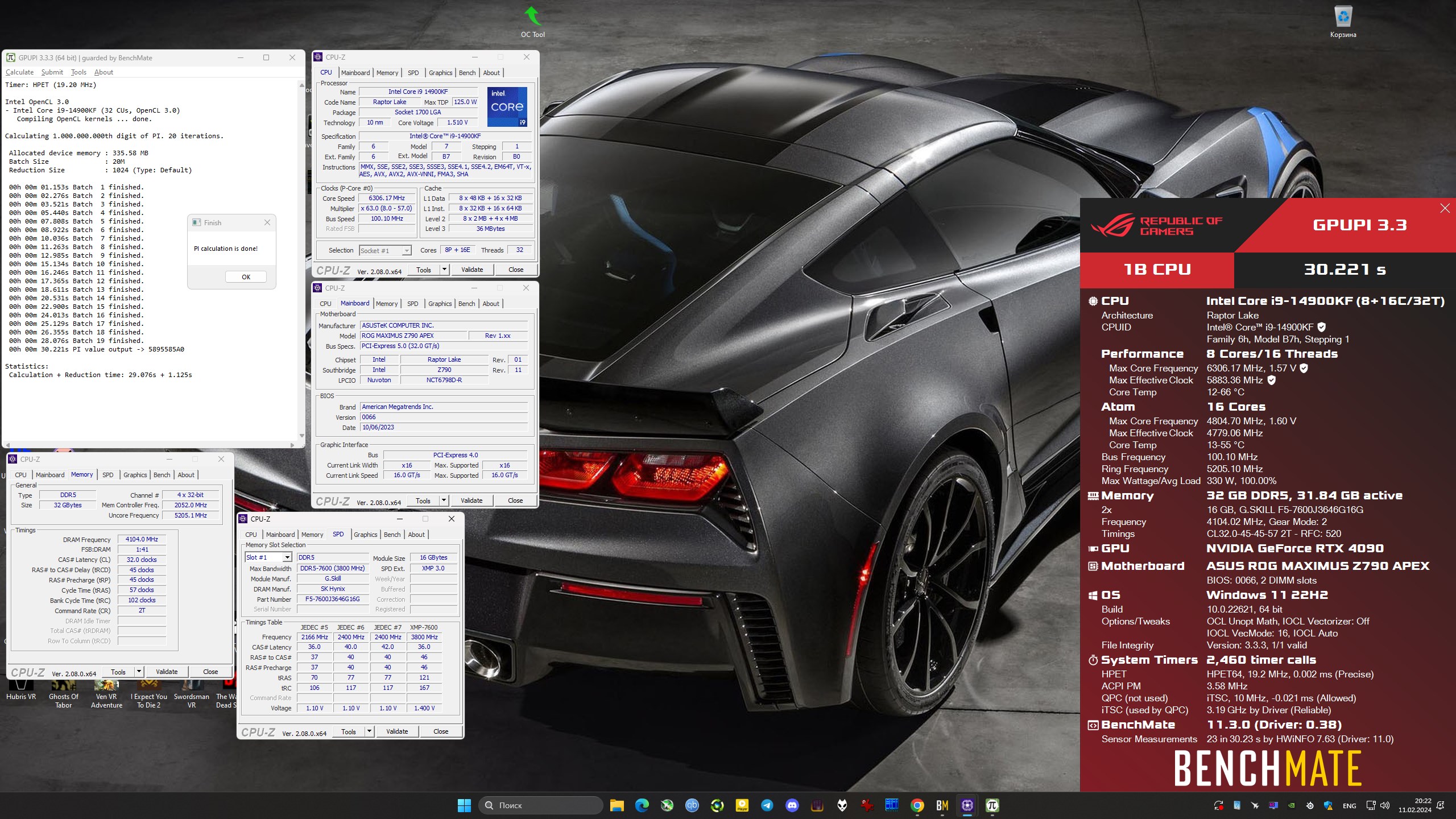Open the 60 FPS monitor tray icon

1273,805
